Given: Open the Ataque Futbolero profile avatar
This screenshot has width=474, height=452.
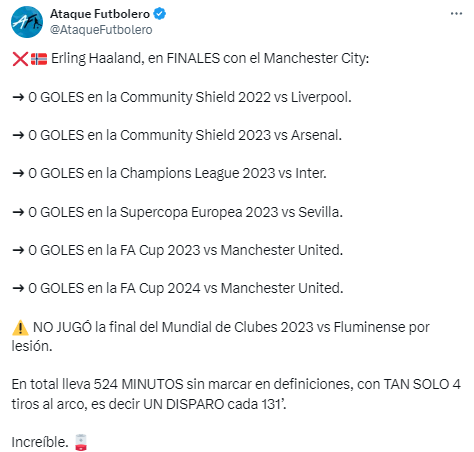Looking at the screenshot, I should 27,22.
